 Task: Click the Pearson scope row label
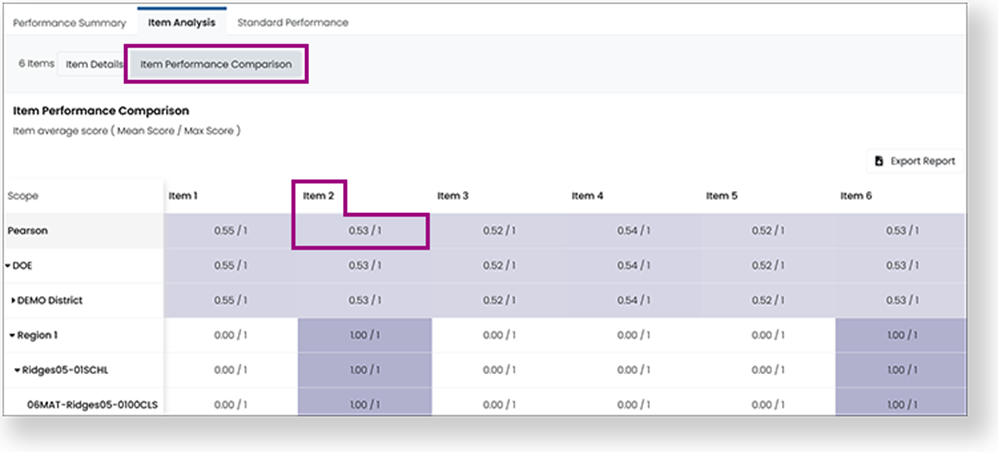pos(28,231)
